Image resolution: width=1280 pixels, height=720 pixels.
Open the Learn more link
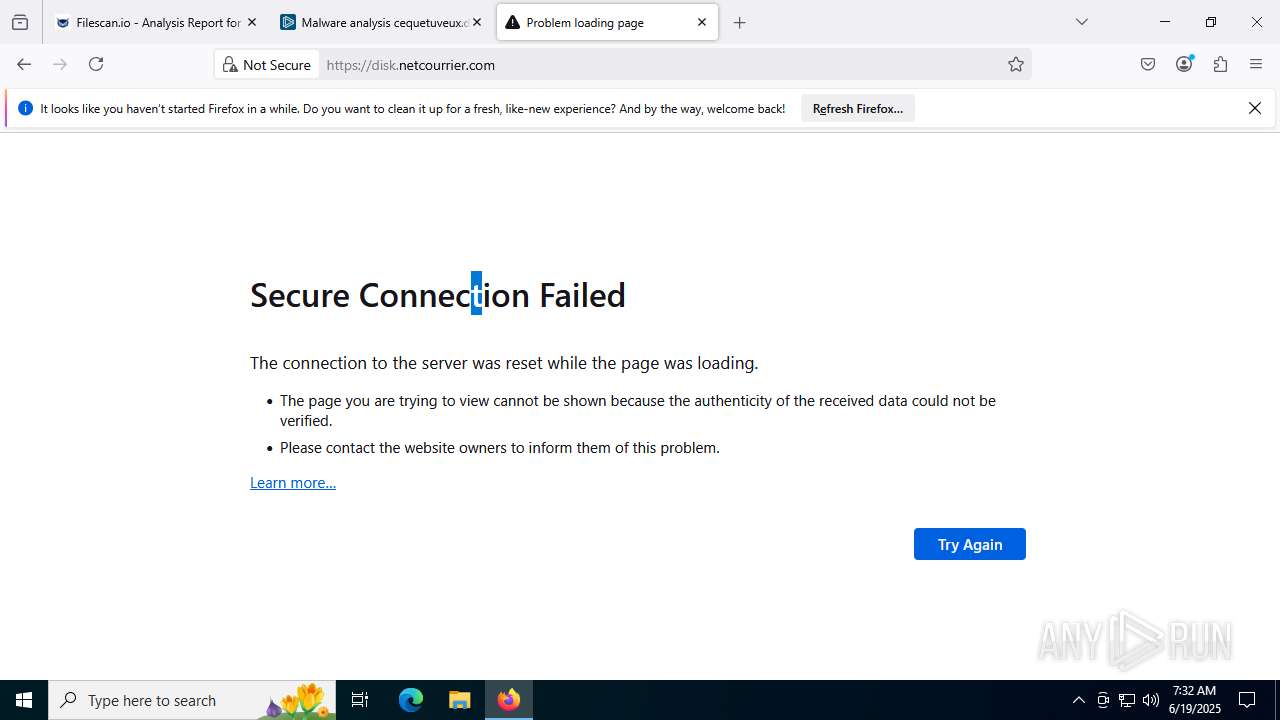point(293,483)
